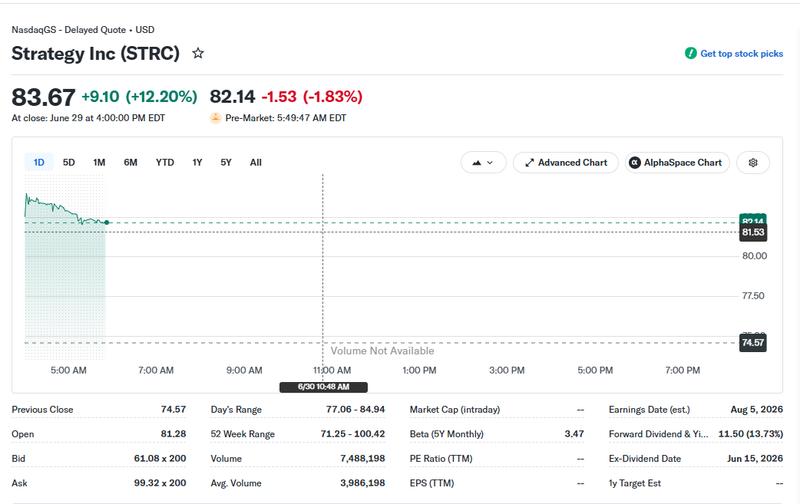This screenshot has height=504, width=800.
Task: Click the Beta value 3.47
Action: click(574, 434)
